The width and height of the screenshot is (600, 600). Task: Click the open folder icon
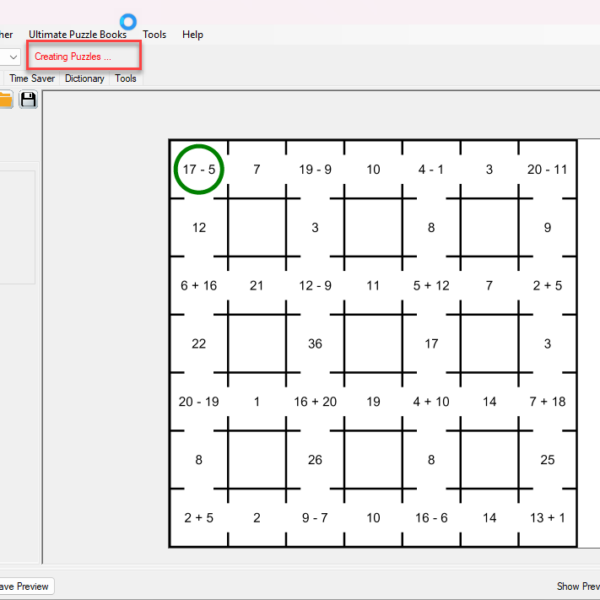pyautogui.click(x=5, y=99)
